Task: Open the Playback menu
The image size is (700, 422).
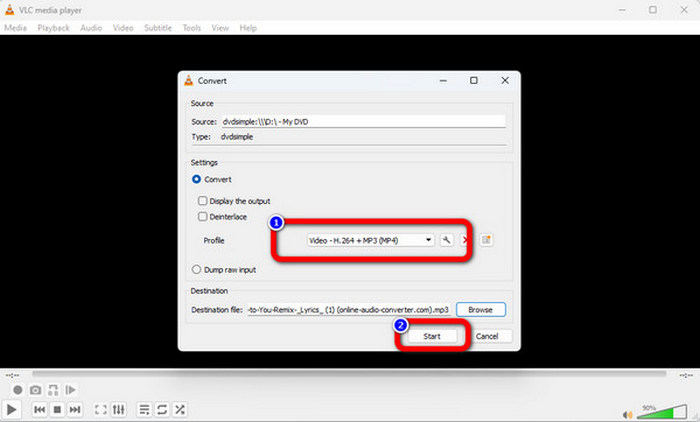Action: click(x=53, y=28)
